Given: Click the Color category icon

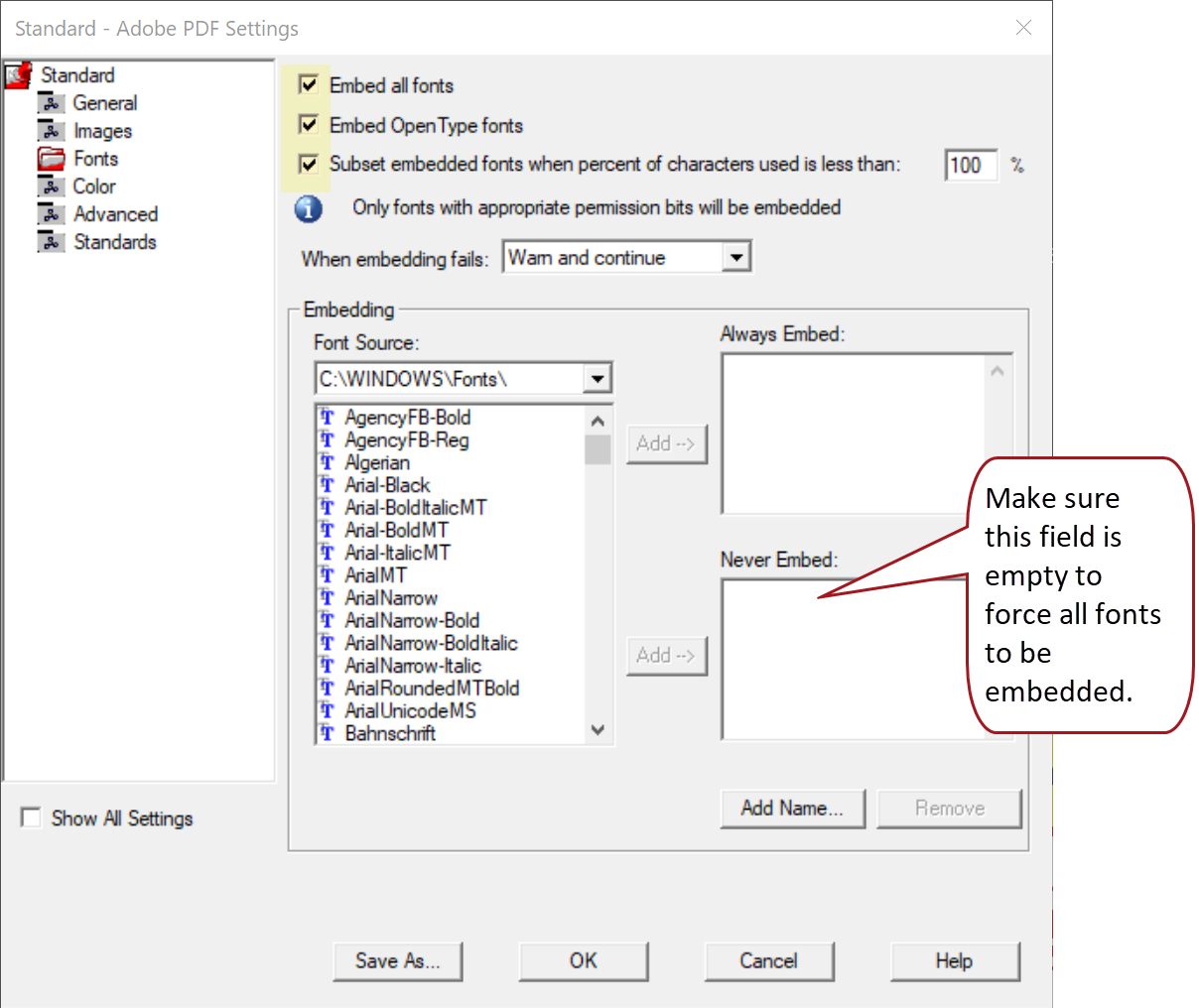Looking at the screenshot, I should (x=52, y=187).
